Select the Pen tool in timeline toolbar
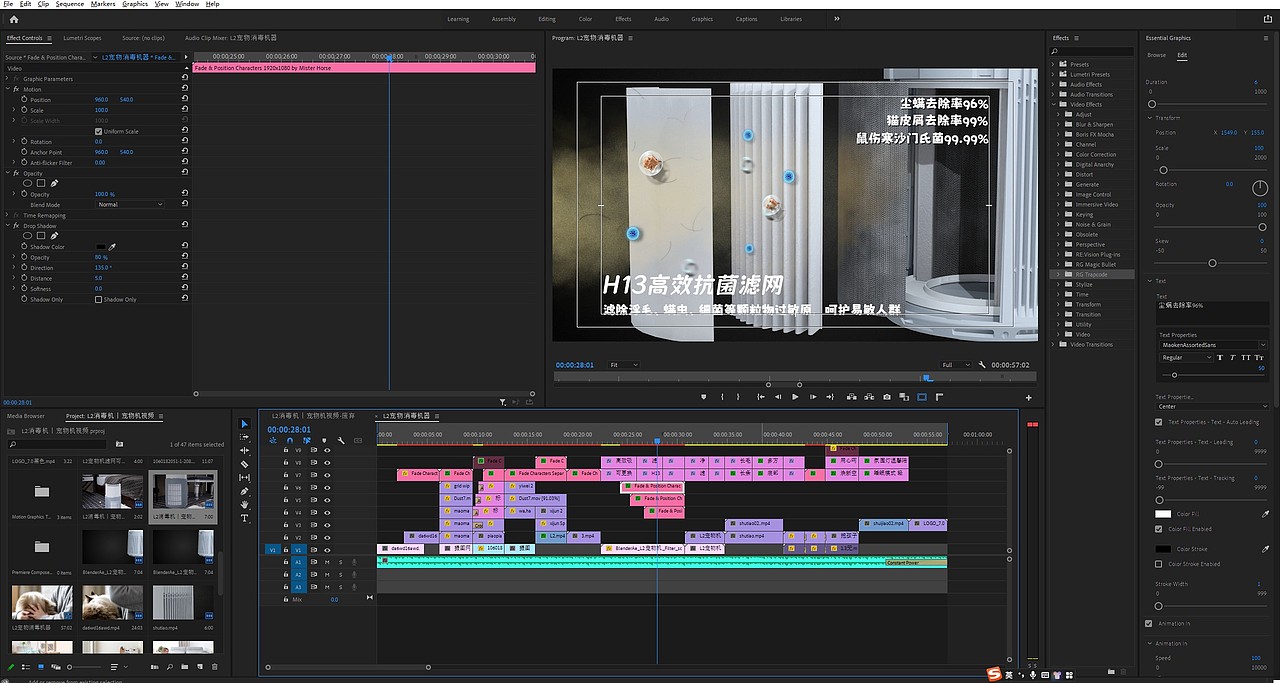1280x683 pixels. click(x=245, y=491)
